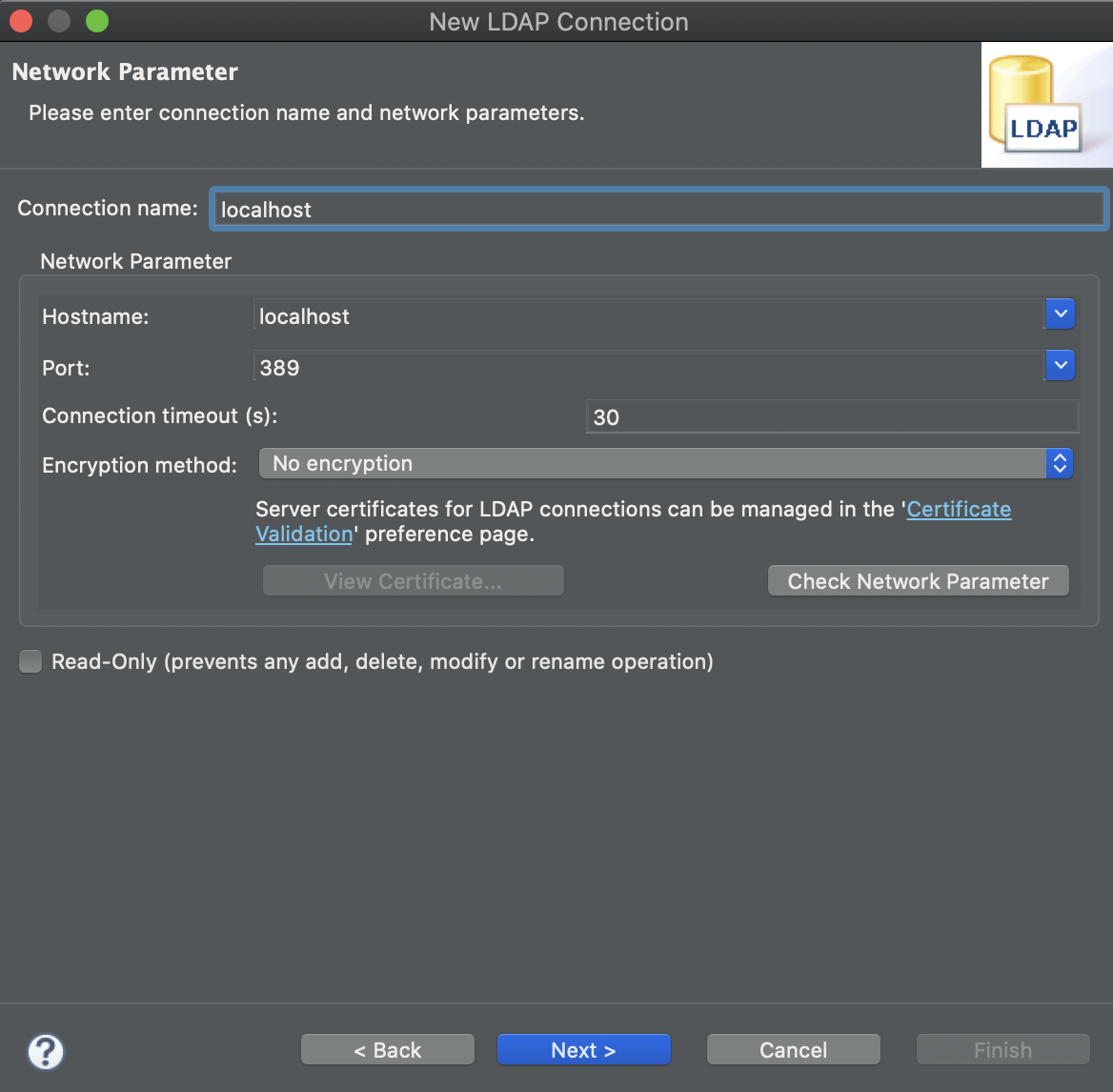Edit the Connection timeout field
Image resolution: width=1113 pixels, height=1092 pixels.
(x=832, y=416)
